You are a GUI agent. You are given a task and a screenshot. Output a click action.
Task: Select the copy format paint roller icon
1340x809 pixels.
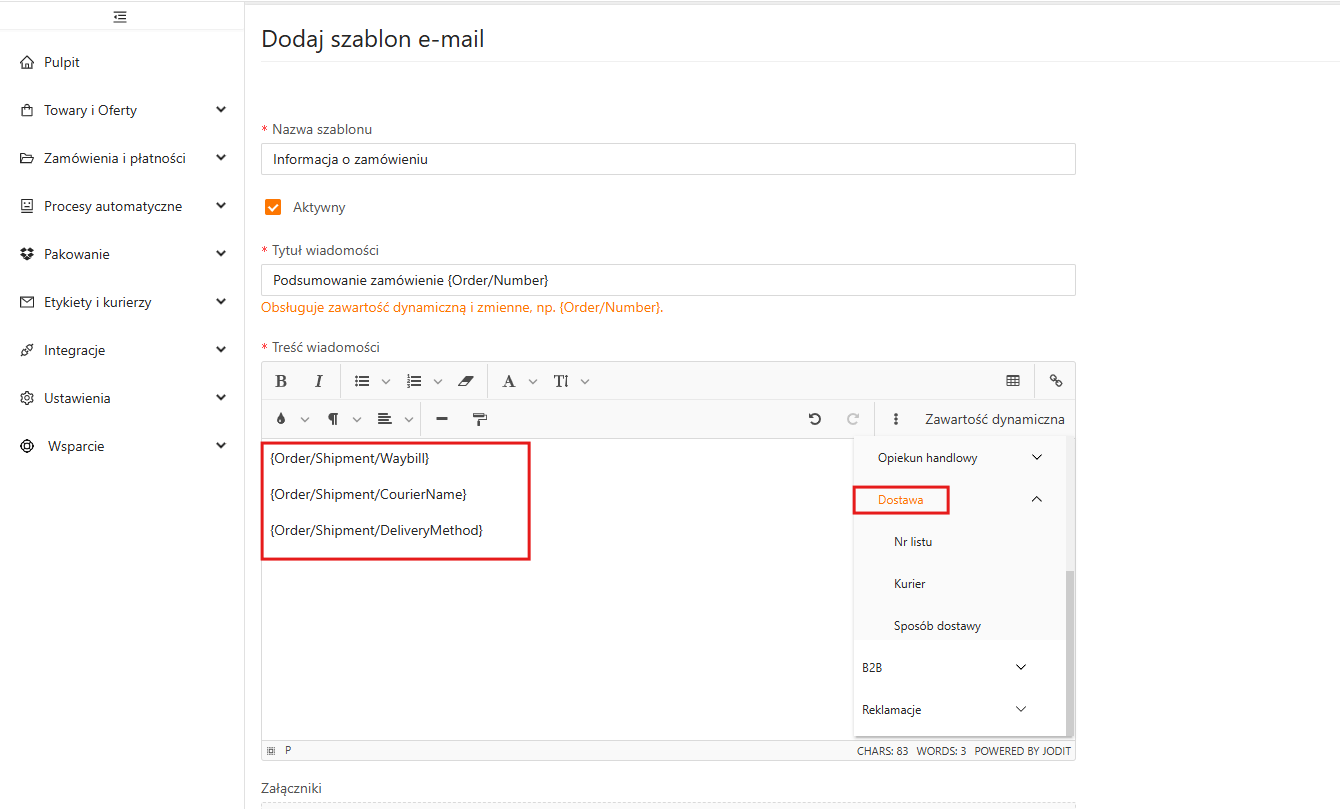480,419
